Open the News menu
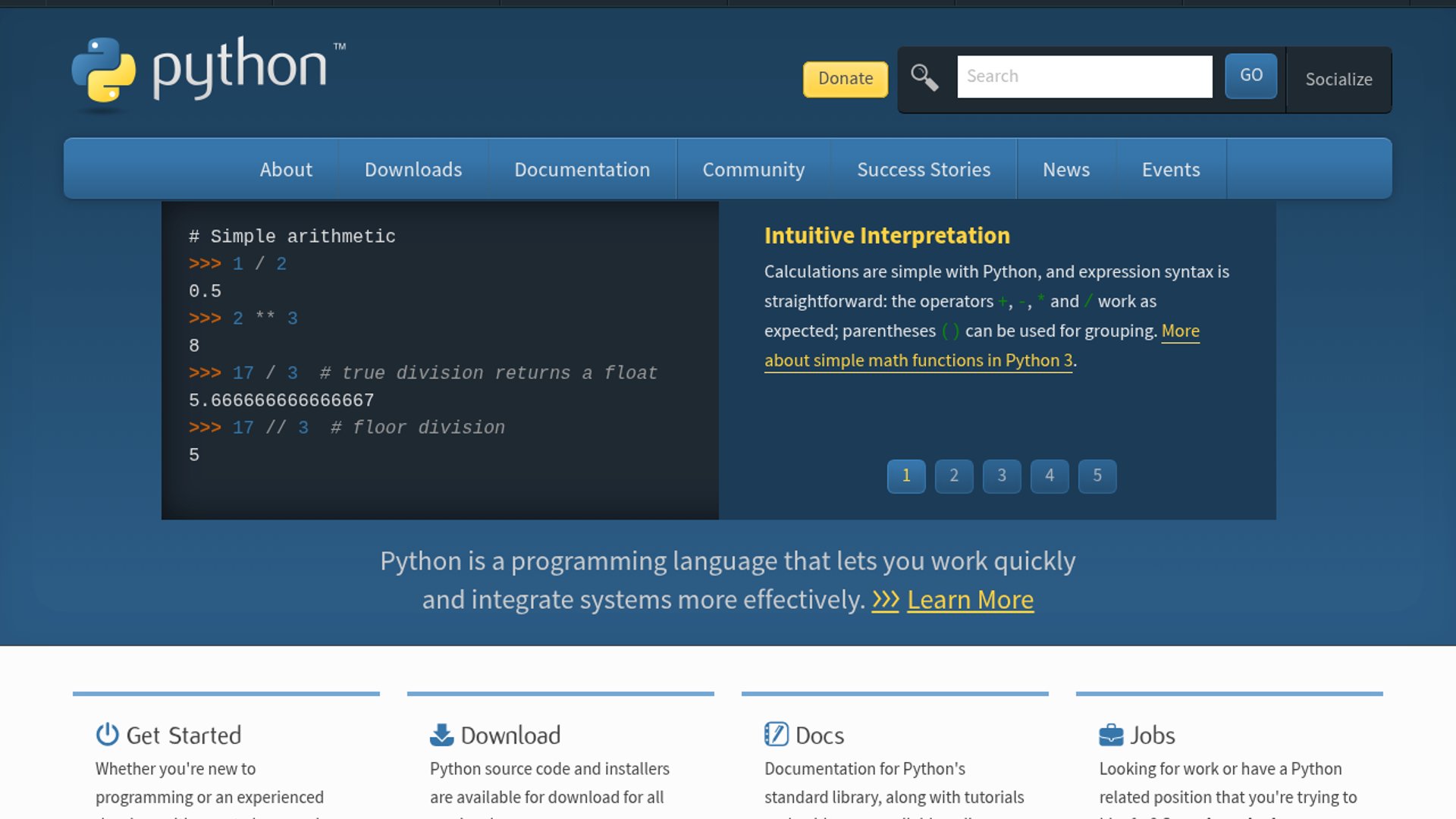This screenshot has width=1456, height=819. [x=1066, y=169]
